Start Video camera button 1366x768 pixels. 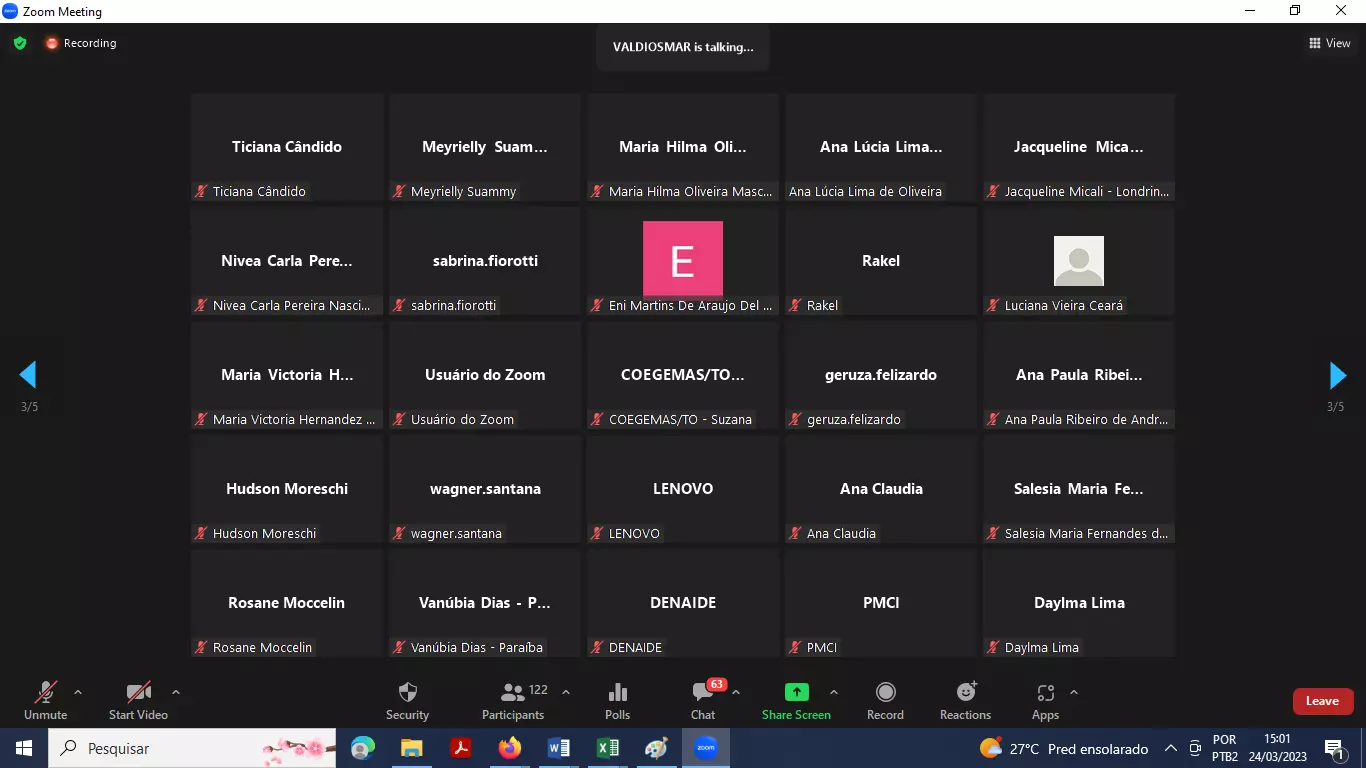pyautogui.click(x=138, y=700)
